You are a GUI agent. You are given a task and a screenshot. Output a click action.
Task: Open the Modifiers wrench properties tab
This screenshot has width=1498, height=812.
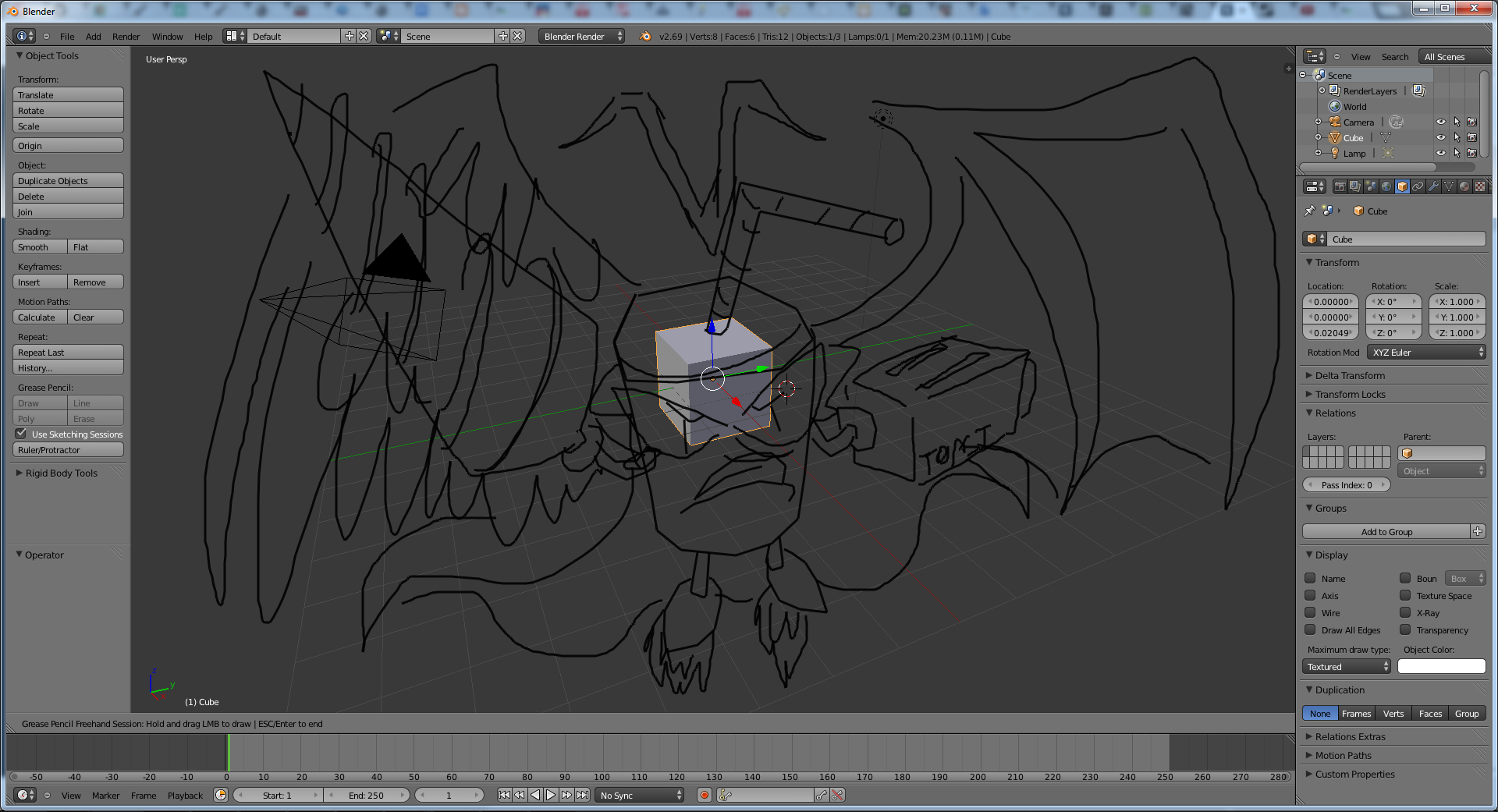pyautogui.click(x=1433, y=186)
